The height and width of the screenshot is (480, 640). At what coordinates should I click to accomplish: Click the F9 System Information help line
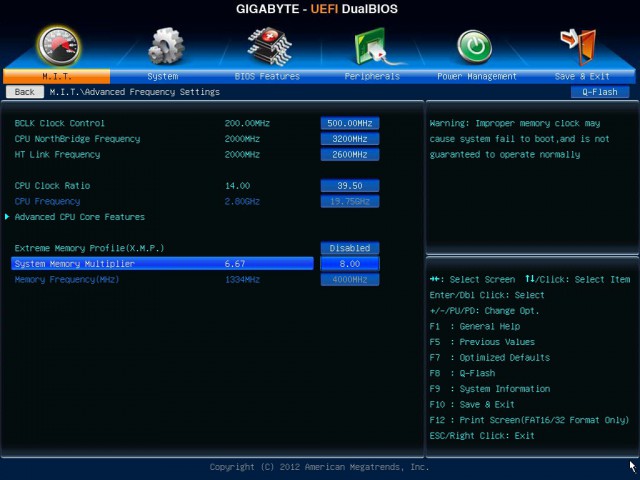[x=489, y=389]
